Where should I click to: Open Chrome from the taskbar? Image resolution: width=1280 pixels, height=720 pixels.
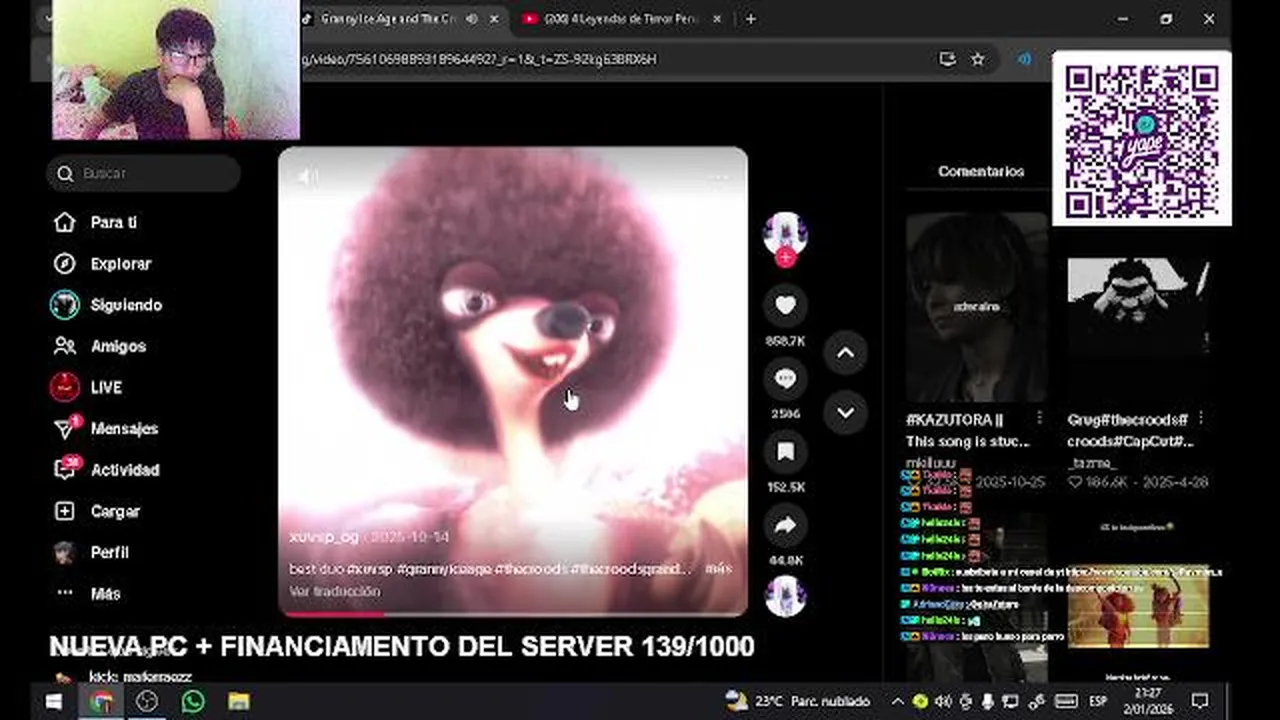click(101, 701)
